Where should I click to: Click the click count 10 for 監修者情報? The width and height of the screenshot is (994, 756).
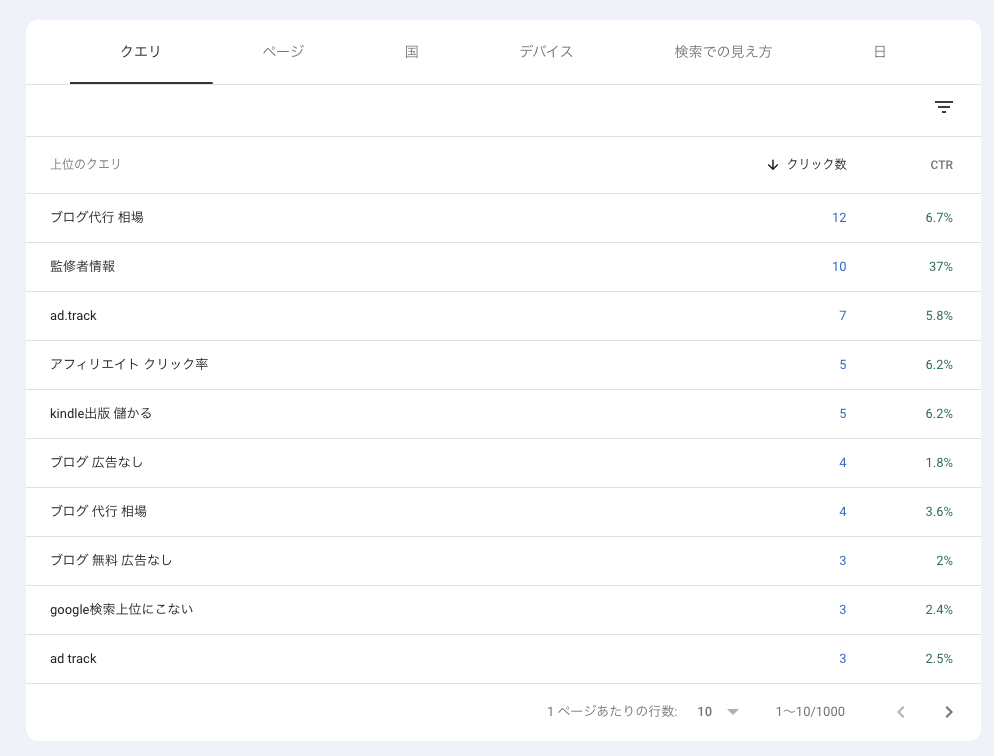pos(839,266)
